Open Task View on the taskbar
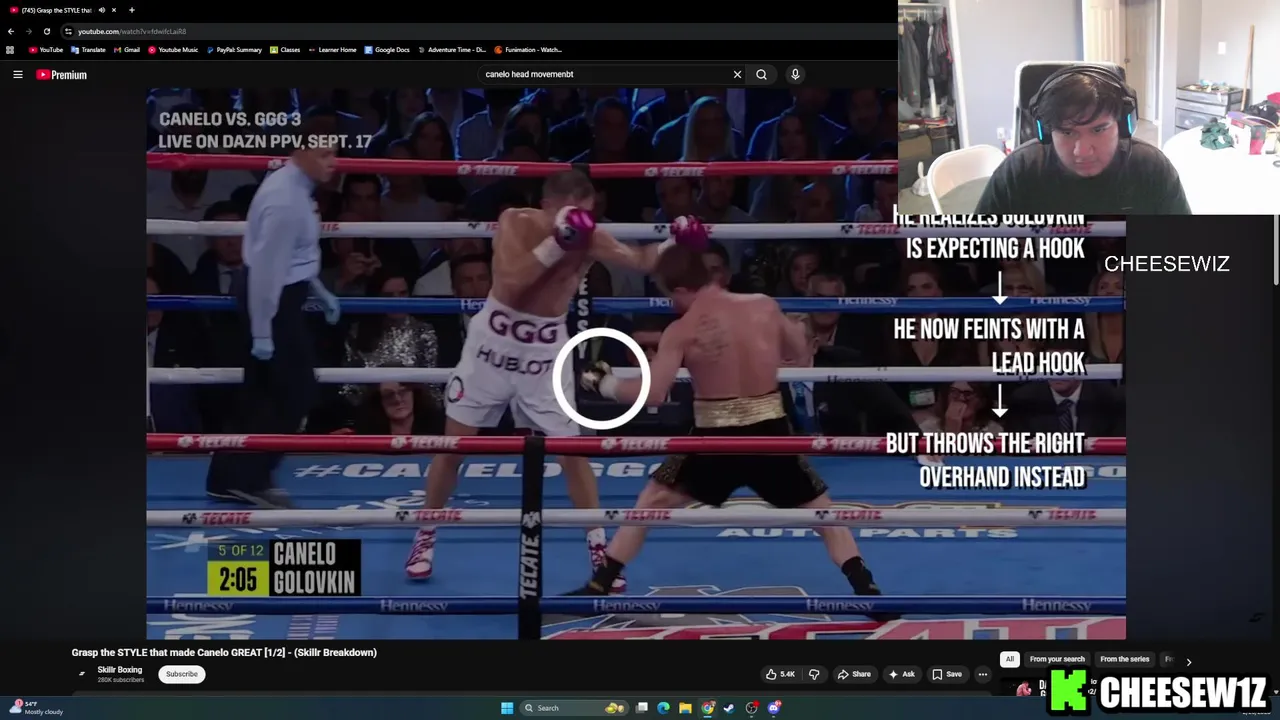The width and height of the screenshot is (1280, 720). (642, 708)
